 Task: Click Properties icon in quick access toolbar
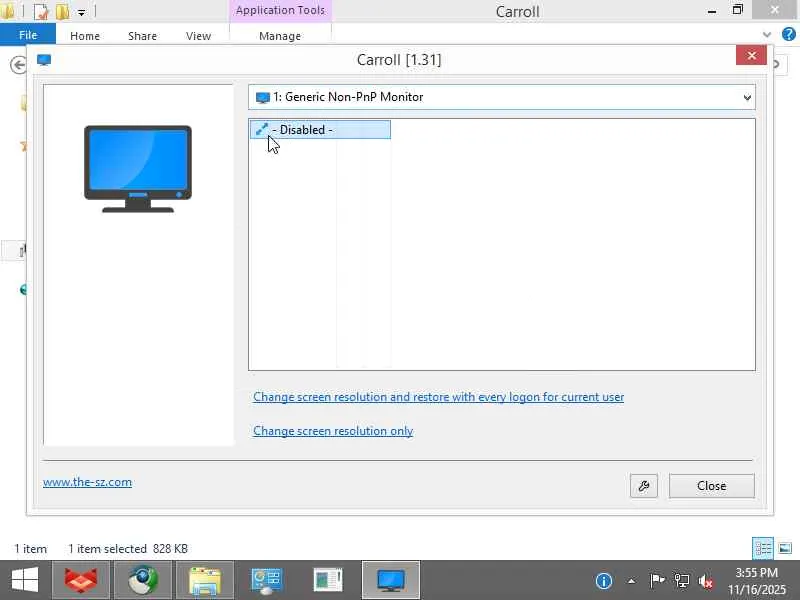click(41, 11)
